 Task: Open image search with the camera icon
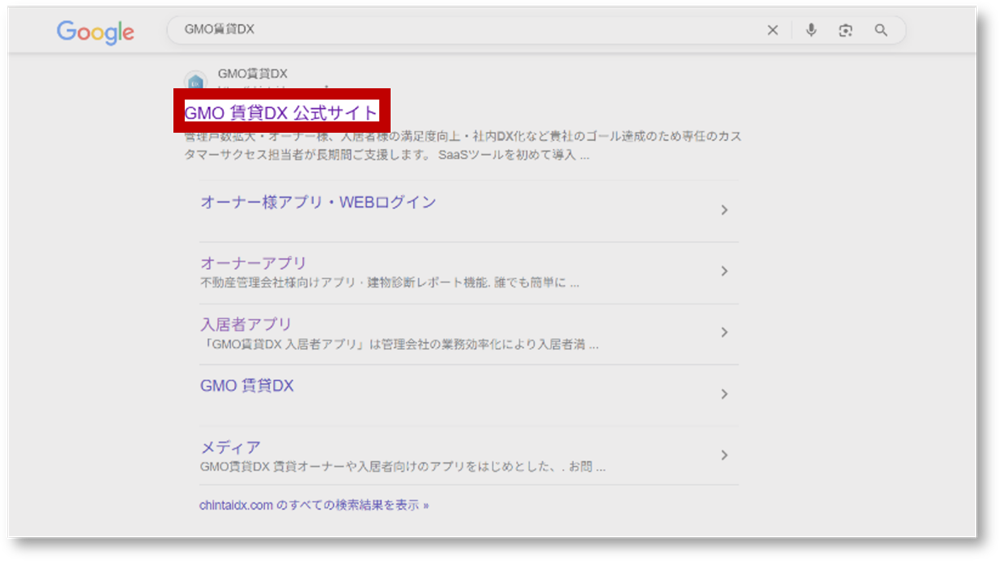click(845, 30)
